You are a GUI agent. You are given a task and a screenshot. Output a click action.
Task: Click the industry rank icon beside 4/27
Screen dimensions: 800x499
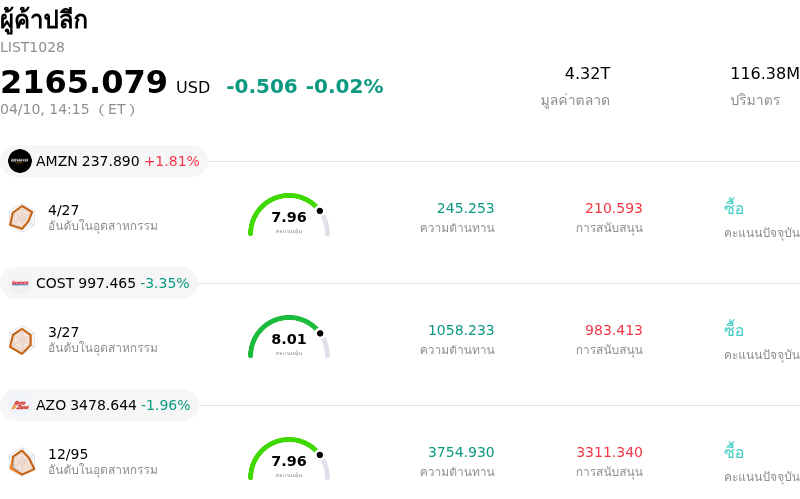[21, 217]
